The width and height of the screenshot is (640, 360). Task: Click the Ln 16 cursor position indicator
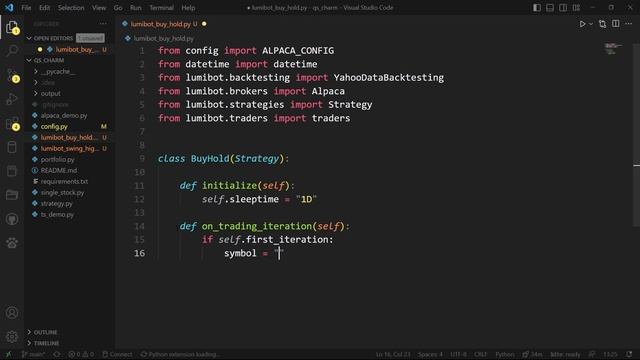[x=393, y=354]
